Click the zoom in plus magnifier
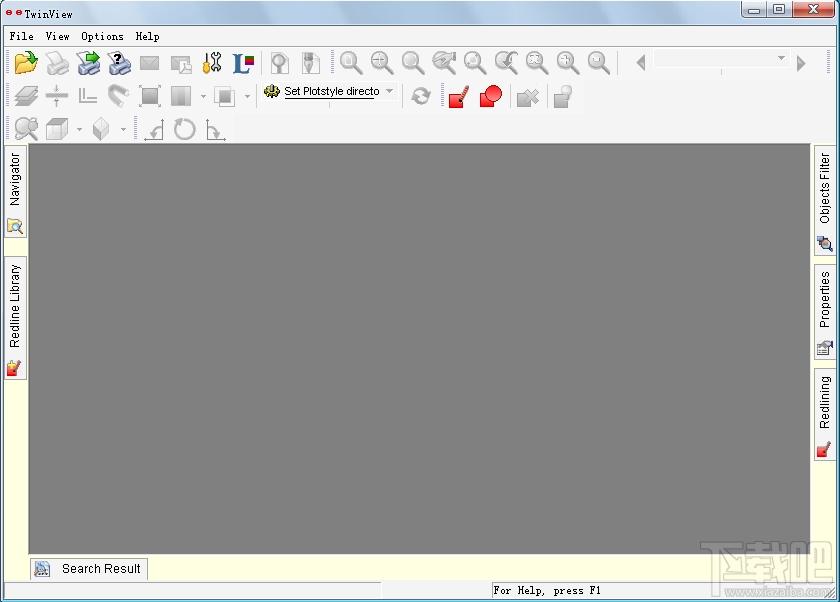The height and width of the screenshot is (602, 840). click(x=568, y=63)
